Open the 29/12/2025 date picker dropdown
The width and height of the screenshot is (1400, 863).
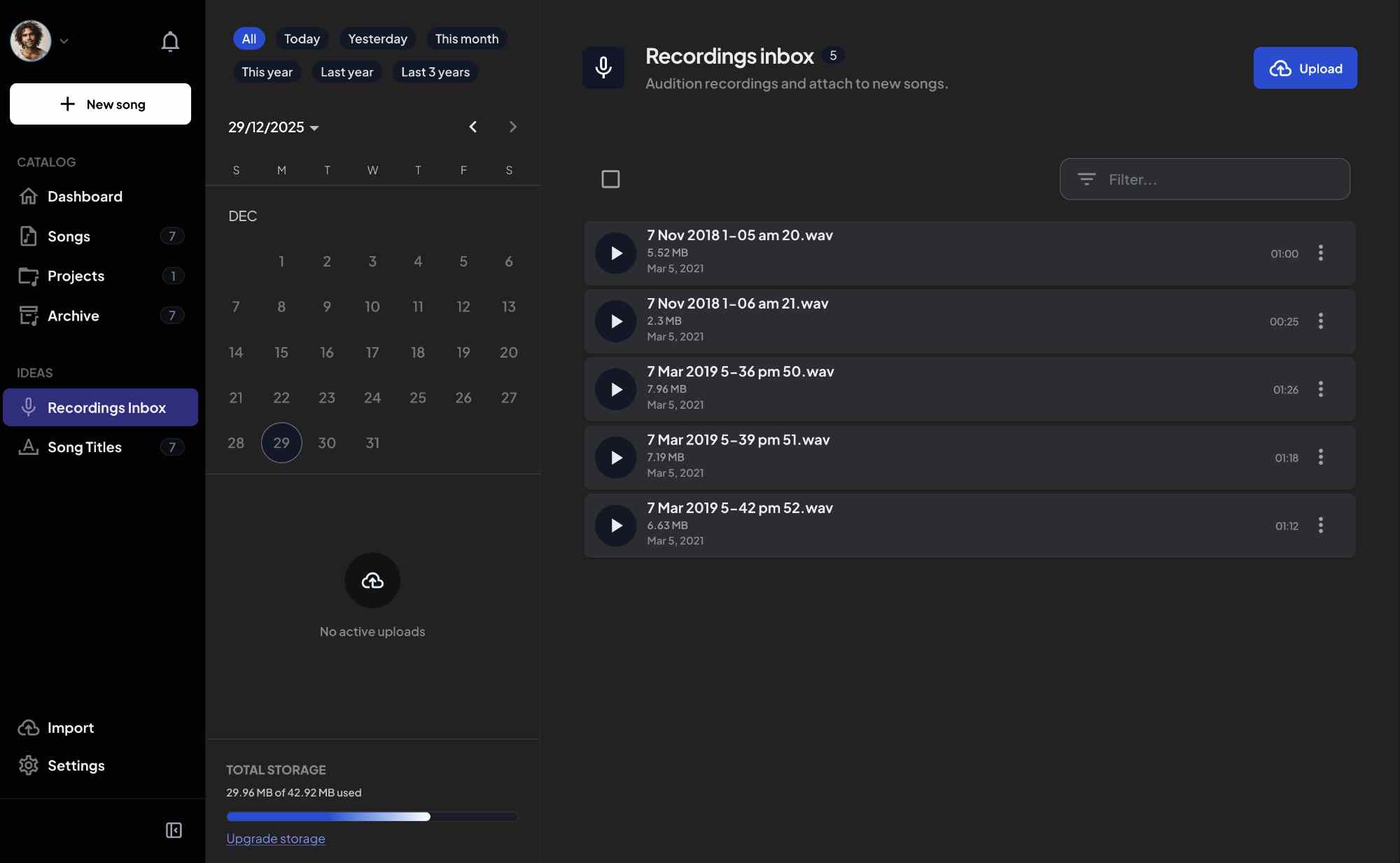(x=274, y=127)
